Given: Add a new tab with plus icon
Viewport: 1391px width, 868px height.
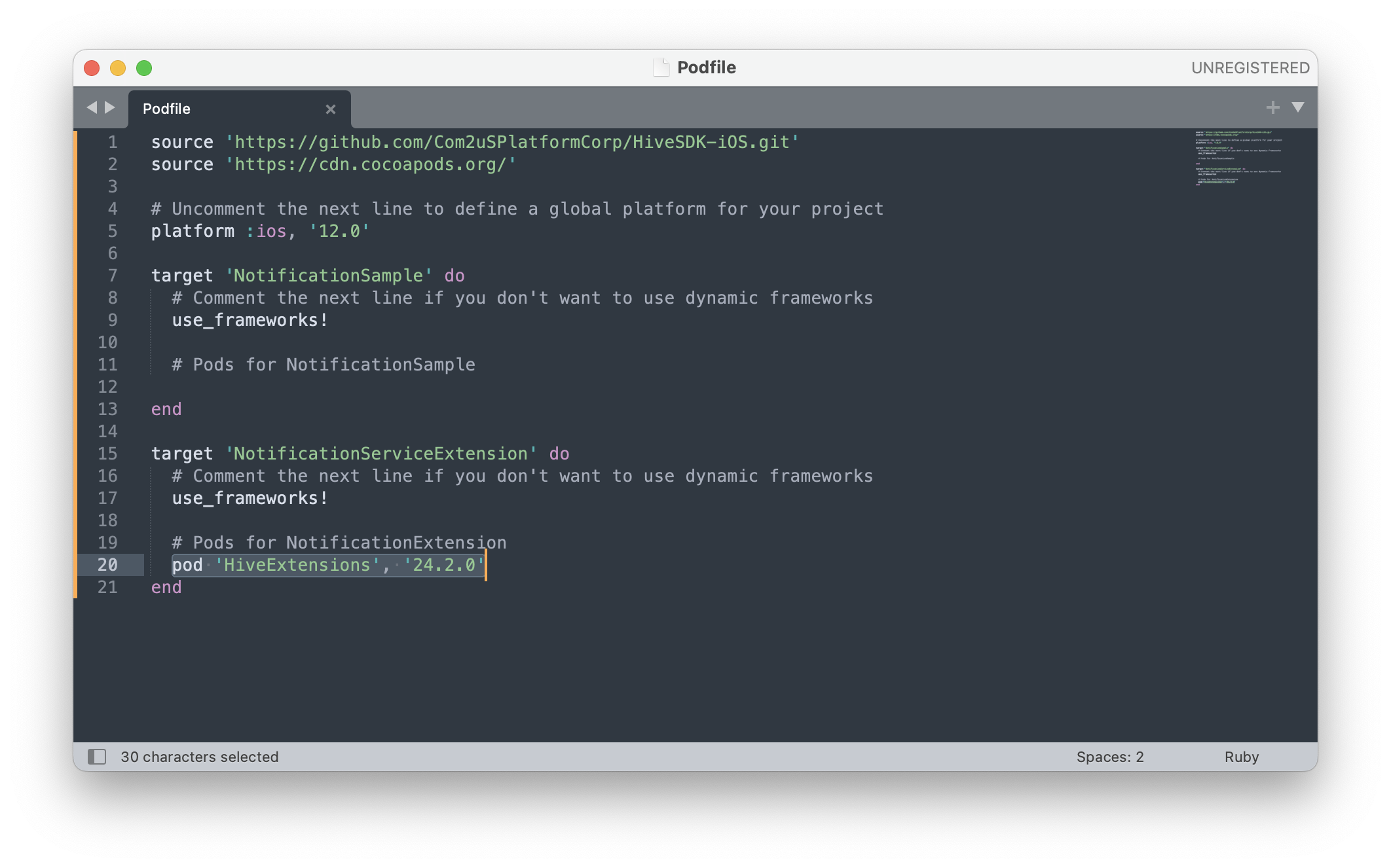Looking at the screenshot, I should tap(1272, 107).
